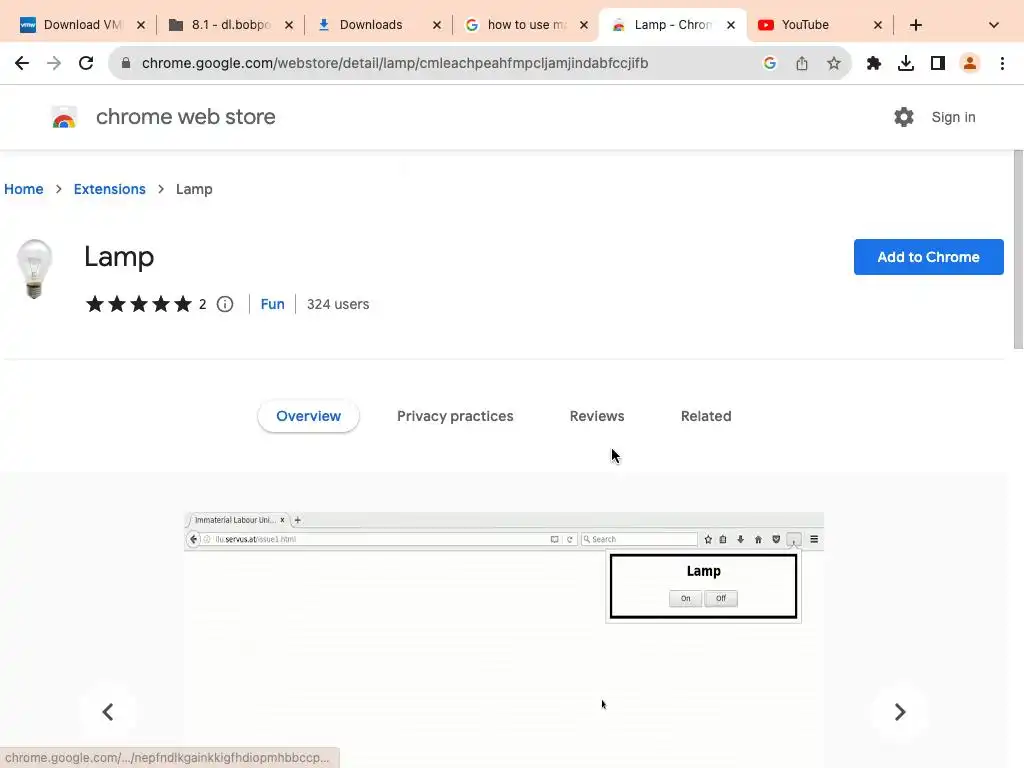Click Sign in

click(953, 118)
